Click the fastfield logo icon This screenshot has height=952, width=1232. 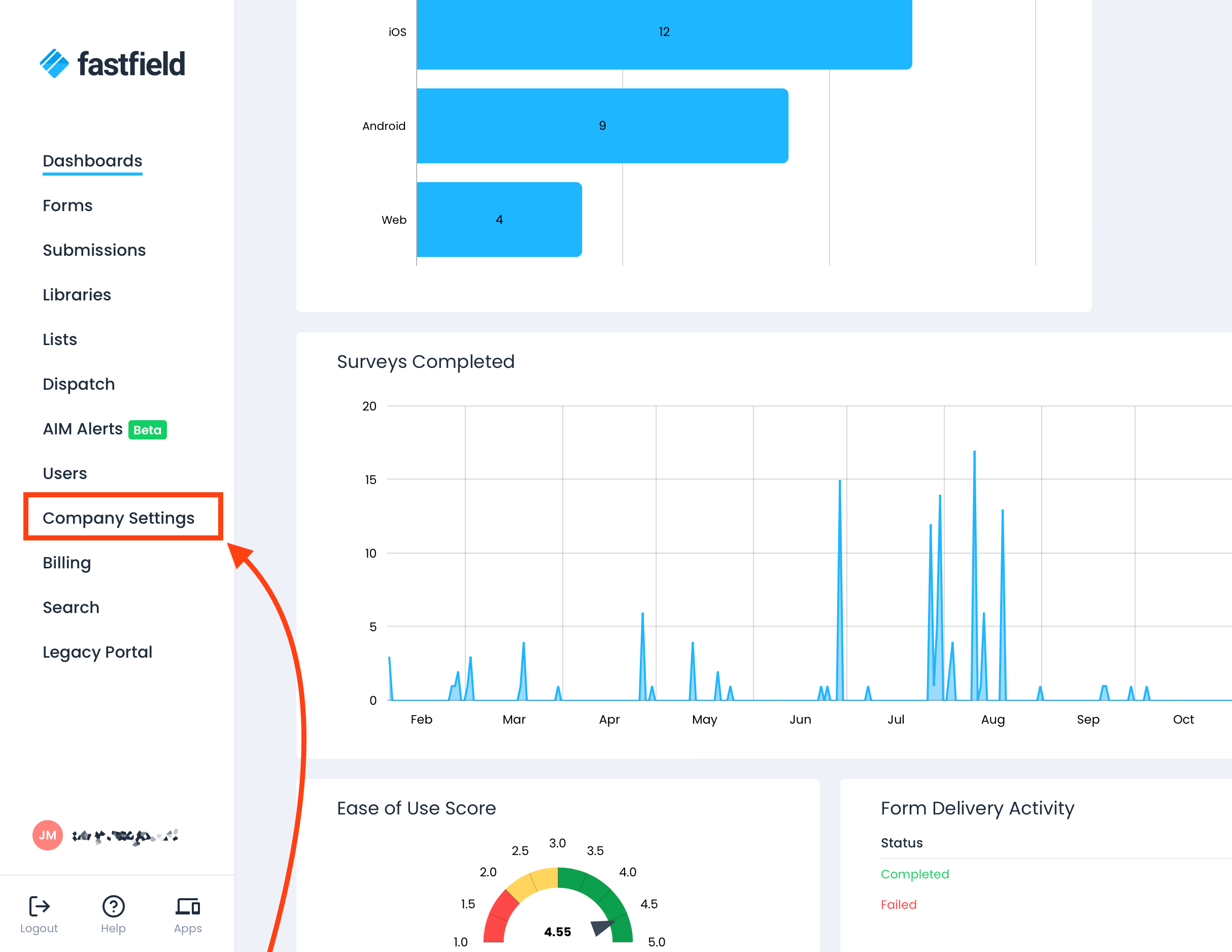point(54,63)
